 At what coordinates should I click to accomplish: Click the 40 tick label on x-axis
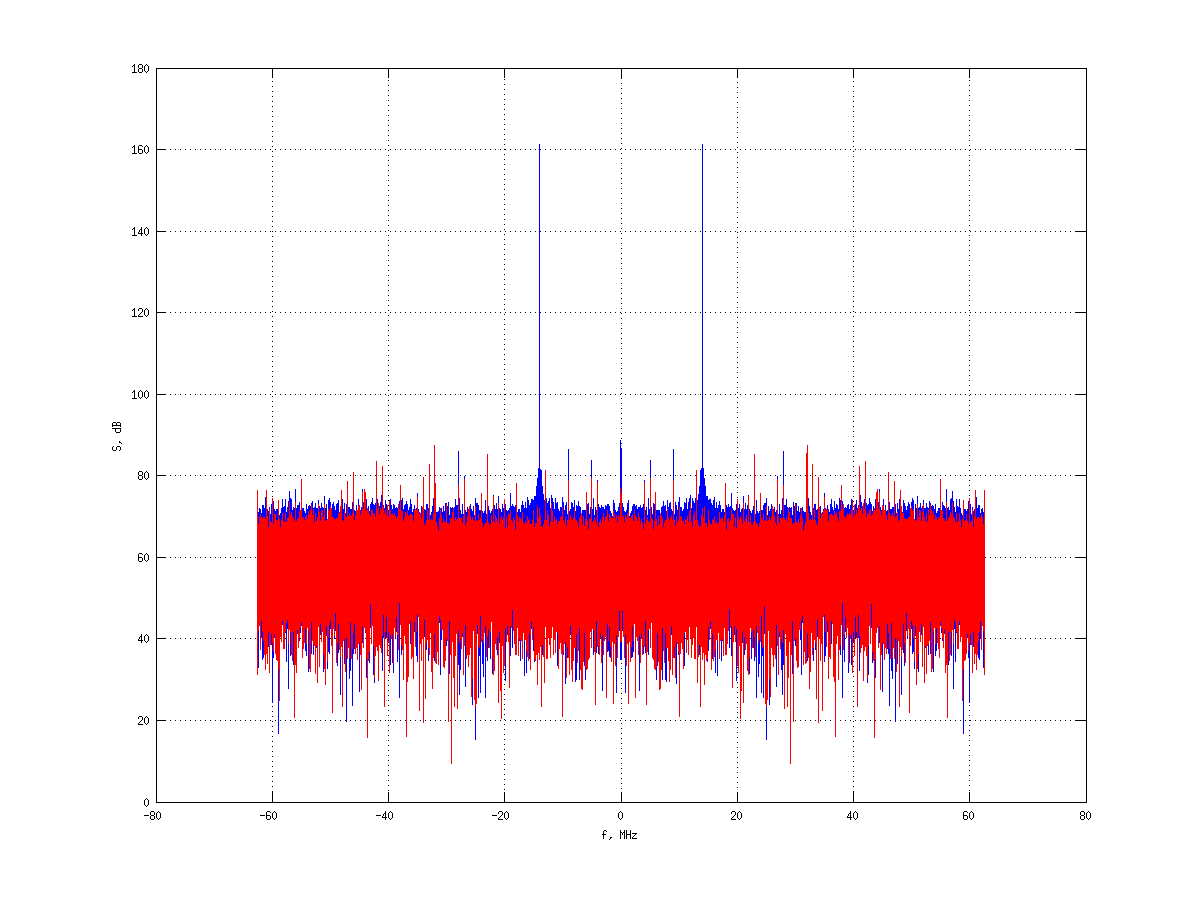click(853, 815)
